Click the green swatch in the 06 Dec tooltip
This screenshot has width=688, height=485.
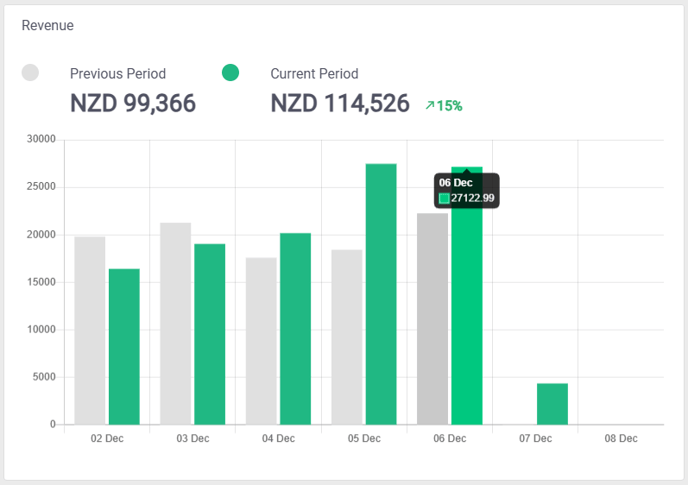coord(444,198)
